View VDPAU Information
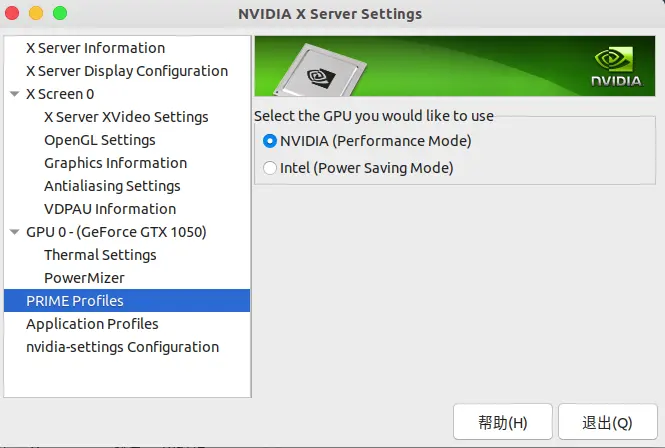 110,209
